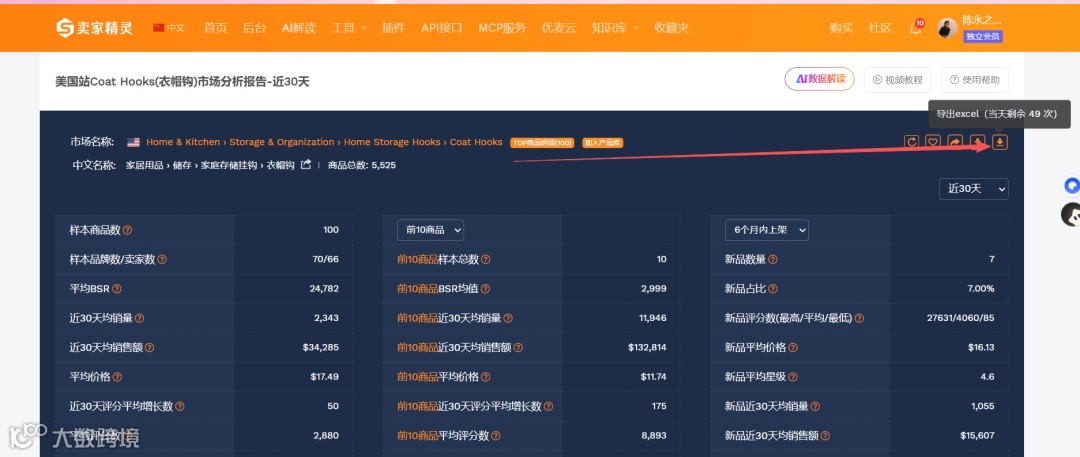This screenshot has width=1080, height=457.
Task: Open the 视频教程 button
Action: 897,80
